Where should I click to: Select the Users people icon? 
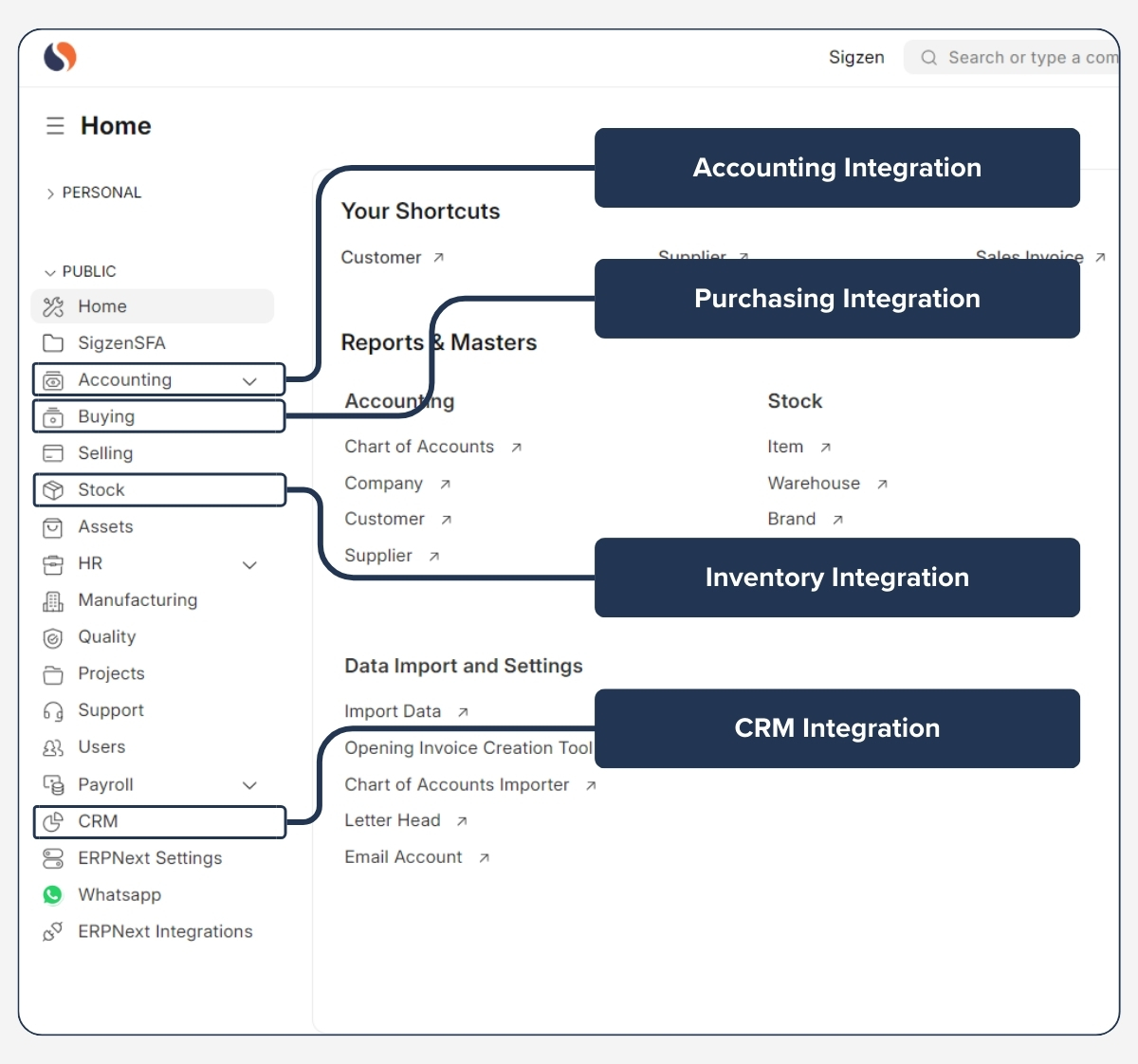(x=53, y=747)
